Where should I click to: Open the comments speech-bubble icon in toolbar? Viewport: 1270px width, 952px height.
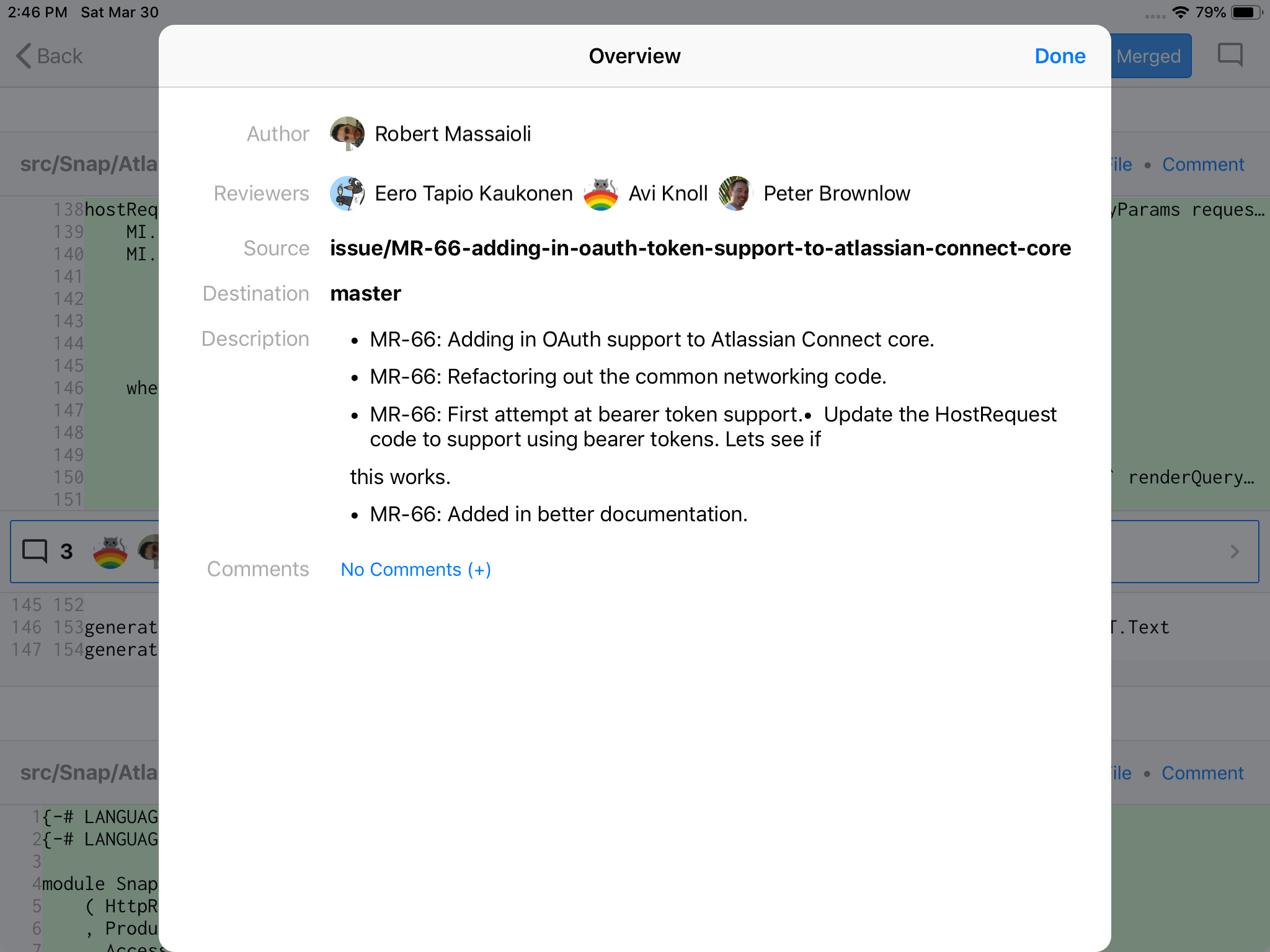coord(1230,55)
